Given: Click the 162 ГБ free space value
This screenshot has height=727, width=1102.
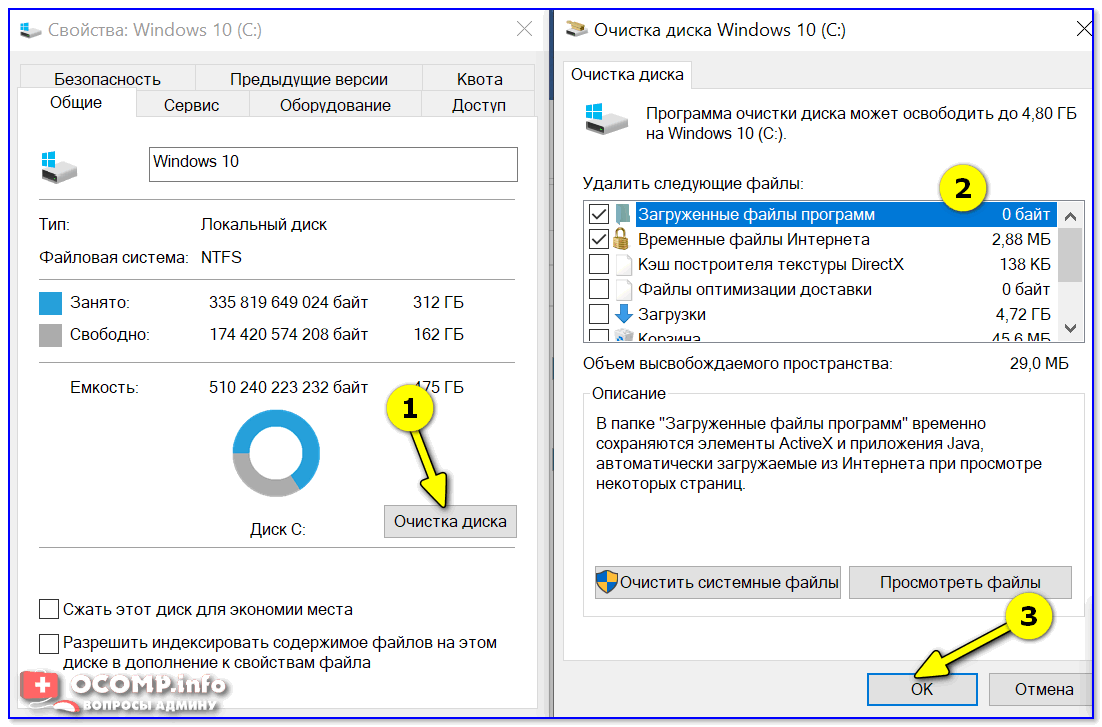Looking at the screenshot, I should tap(438, 334).
